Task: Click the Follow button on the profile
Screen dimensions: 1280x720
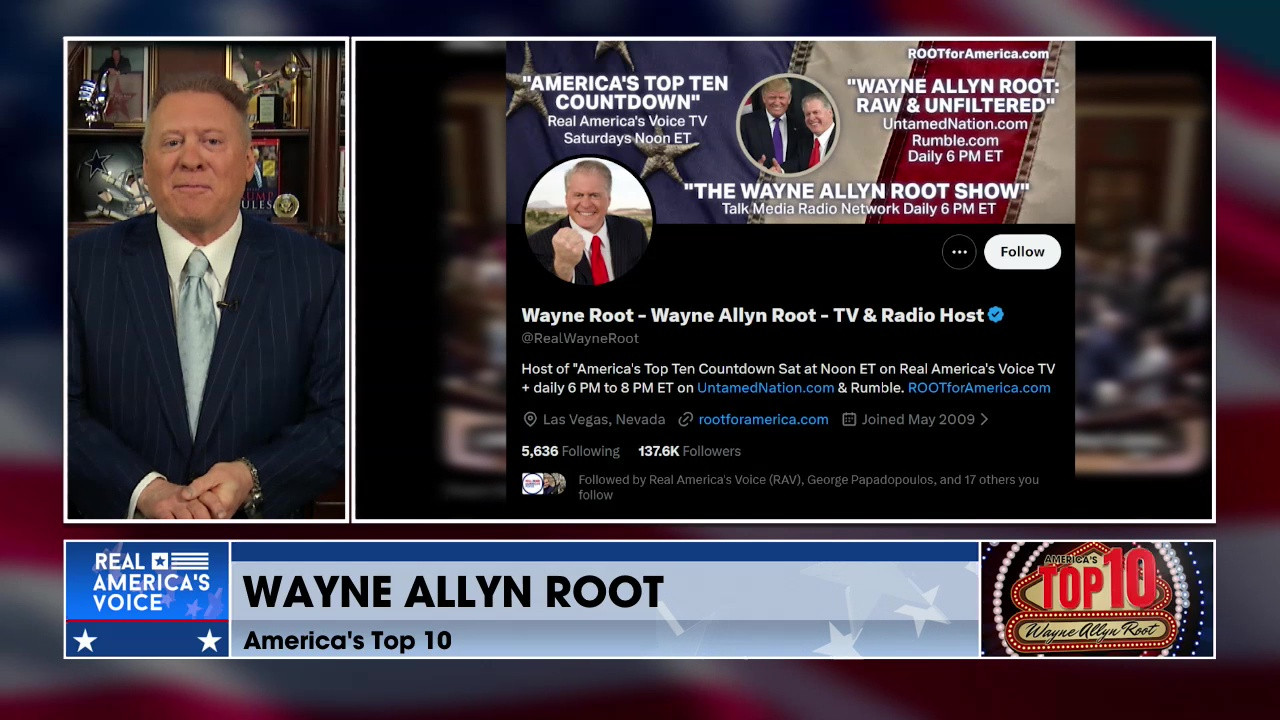Action: [1021, 252]
